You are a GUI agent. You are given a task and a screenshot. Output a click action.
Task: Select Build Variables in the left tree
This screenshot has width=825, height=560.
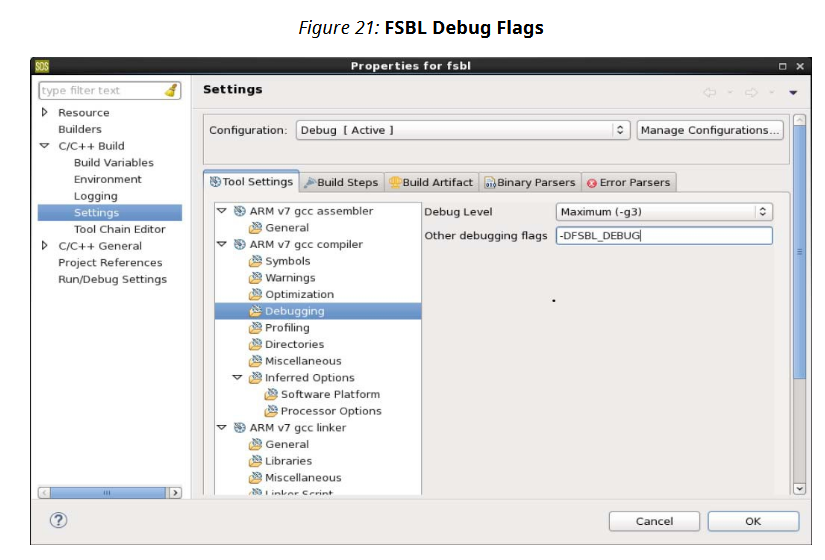point(114,163)
